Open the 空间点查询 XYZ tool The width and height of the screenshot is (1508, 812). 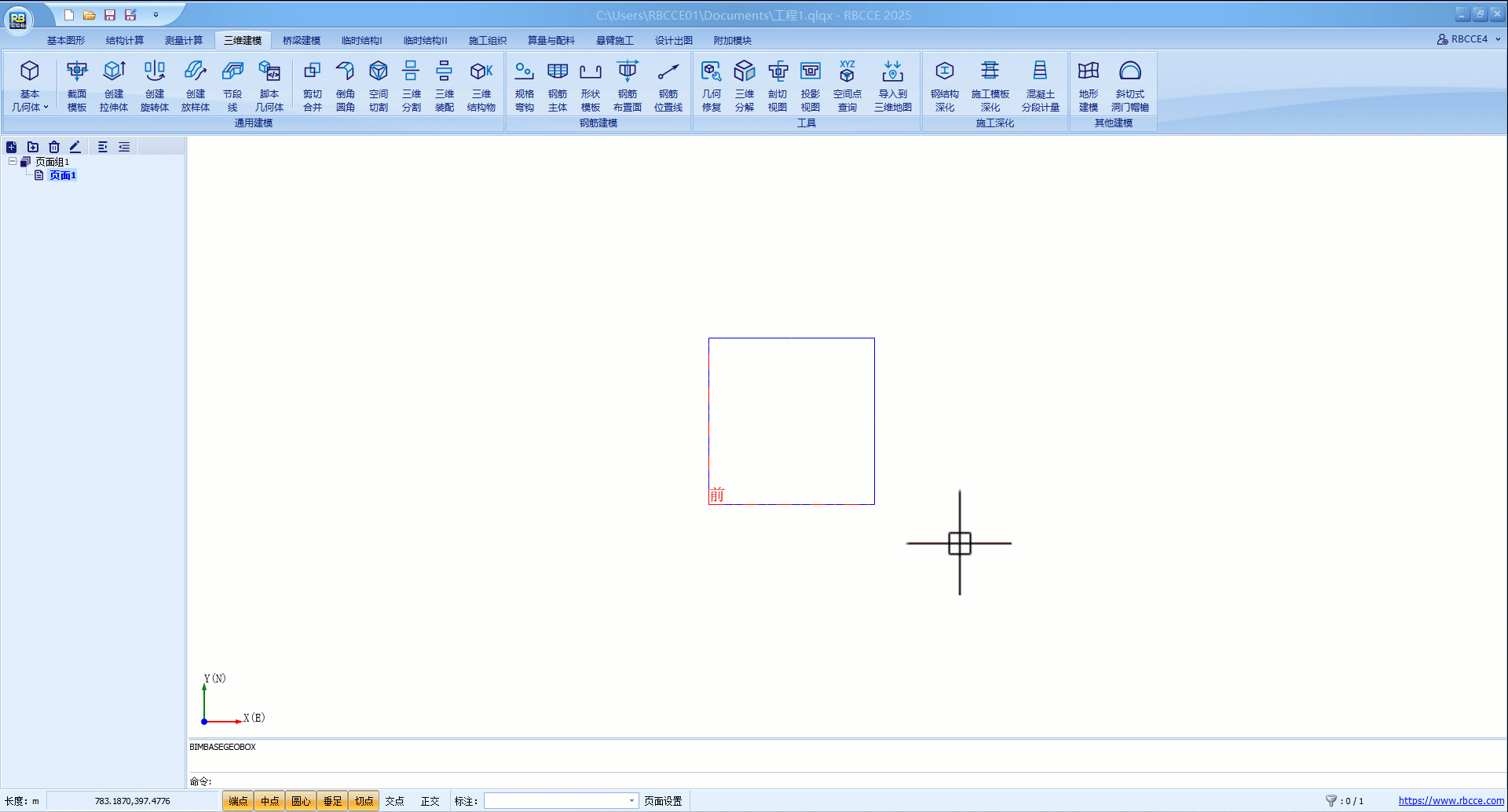(847, 86)
